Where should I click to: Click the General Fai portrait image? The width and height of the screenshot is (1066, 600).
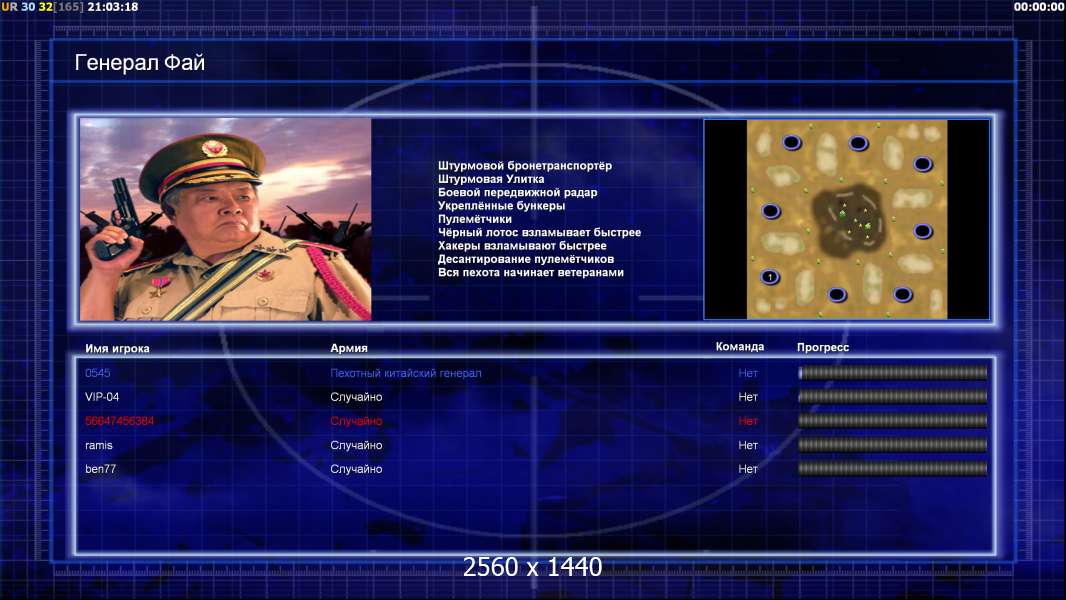(226, 219)
